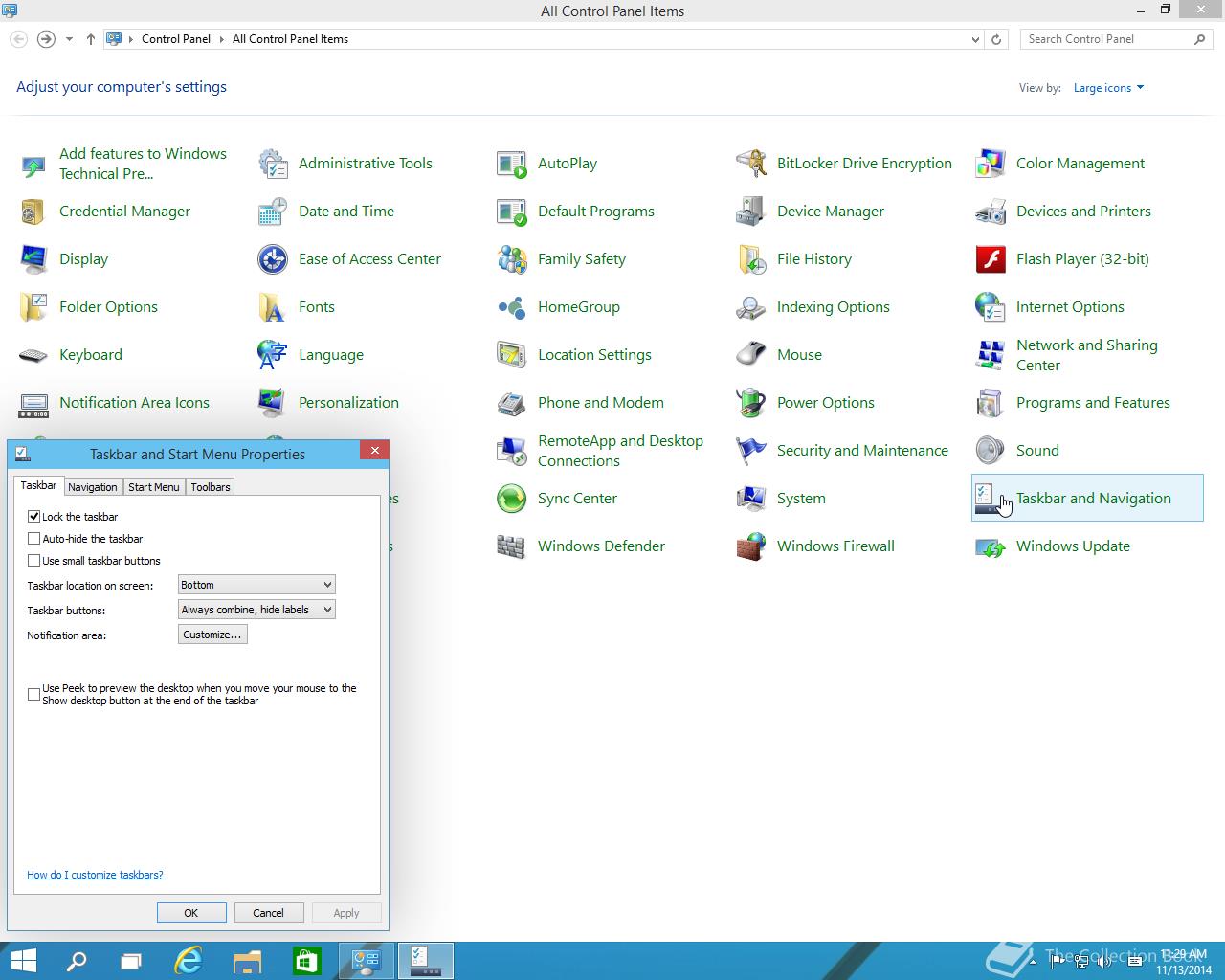Screen dimensions: 1225x980
Task: Enable Use Peek to preview desktop checkbox
Action: click(34, 694)
